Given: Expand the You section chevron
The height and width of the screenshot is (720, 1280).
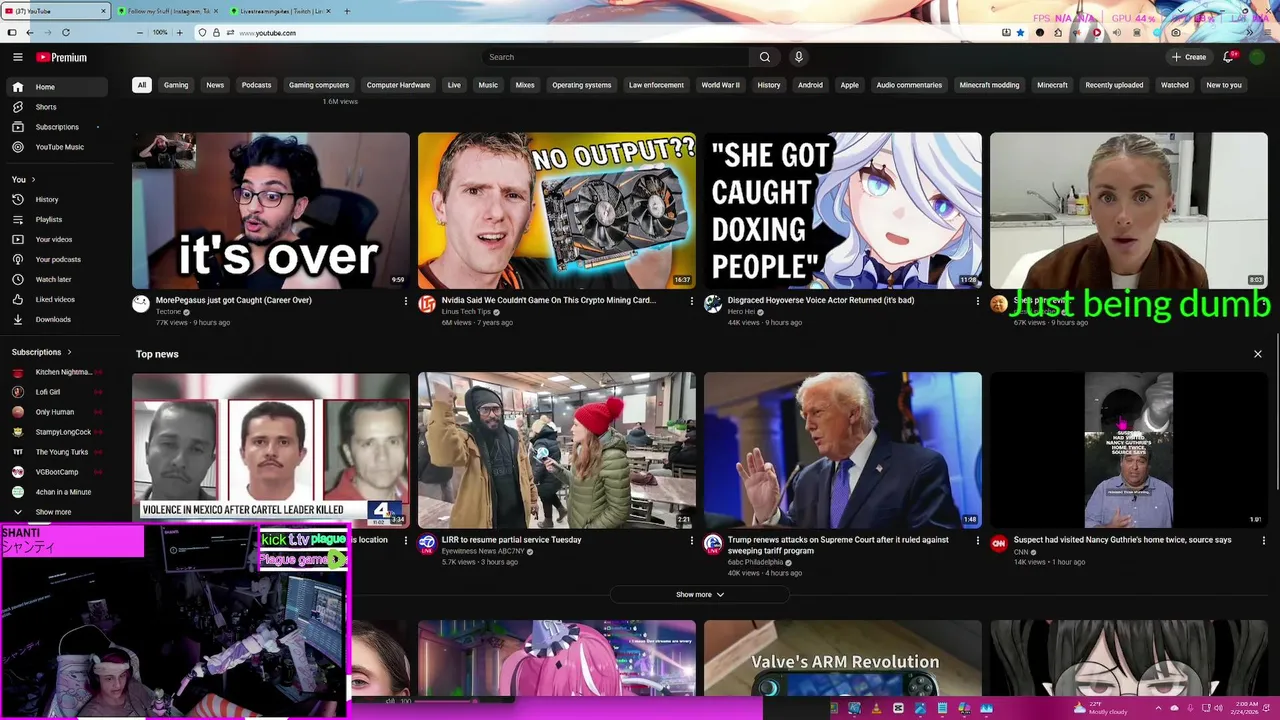Looking at the screenshot, I should click(33, 180).
